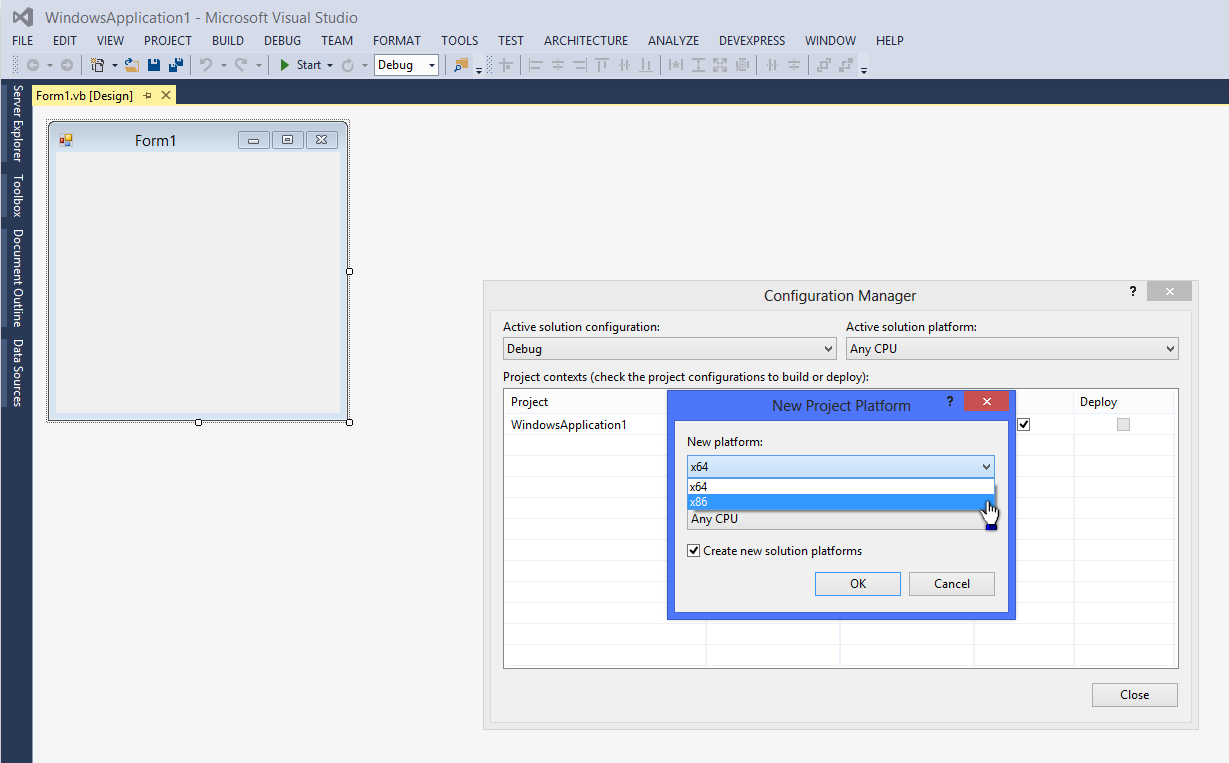Open the Toolbox side tab
1229x763 pixels.
tap(17, 196)
